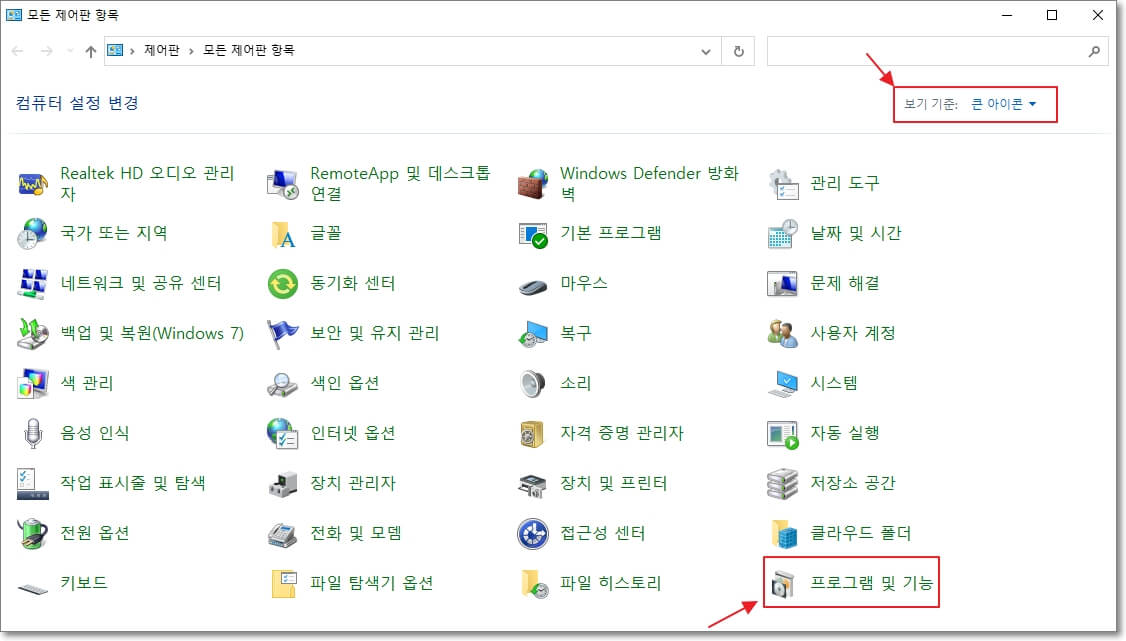Open the 글꼴 fonts icon

[282, 234]
